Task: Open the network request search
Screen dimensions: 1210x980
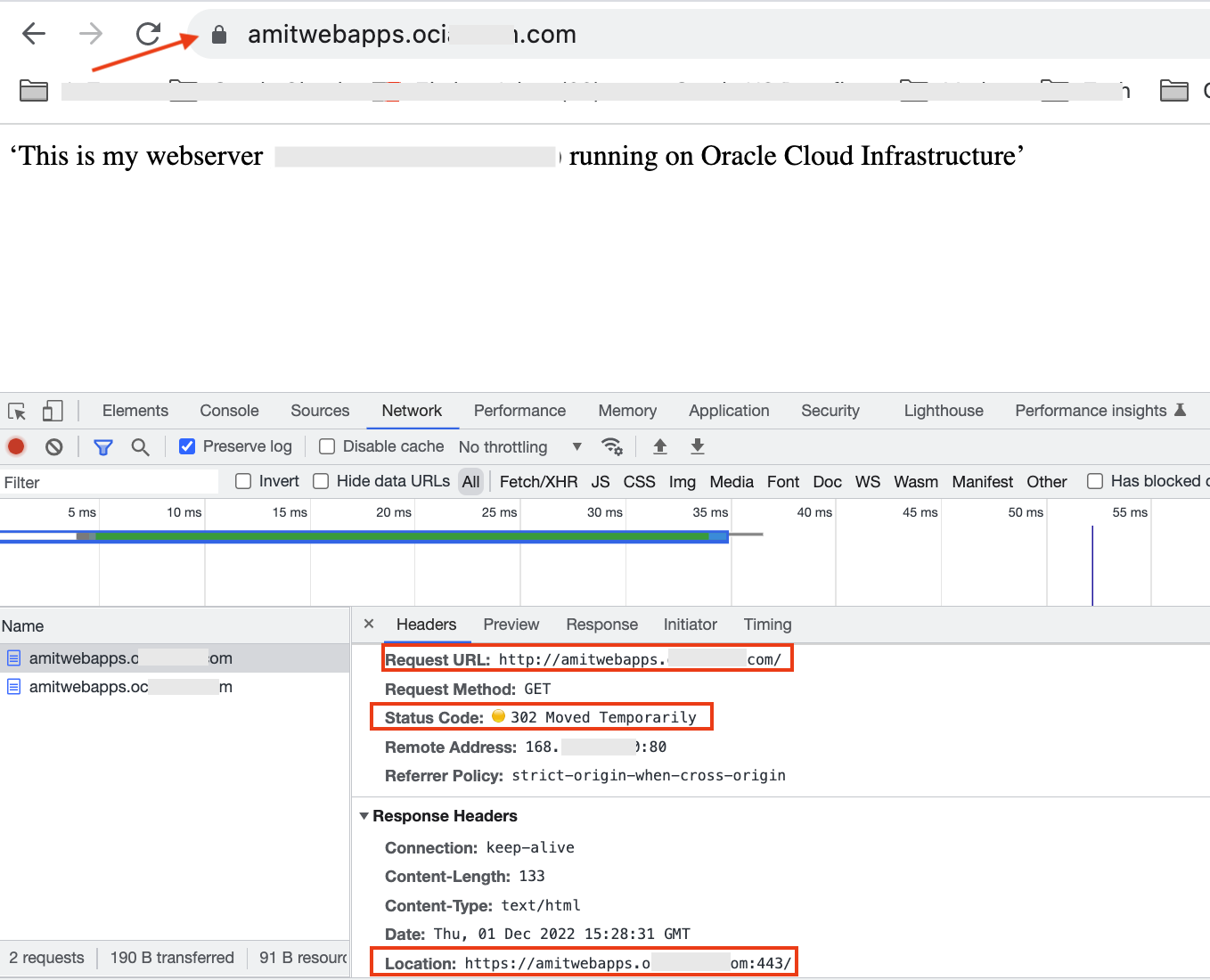Action: coord(140,446)
